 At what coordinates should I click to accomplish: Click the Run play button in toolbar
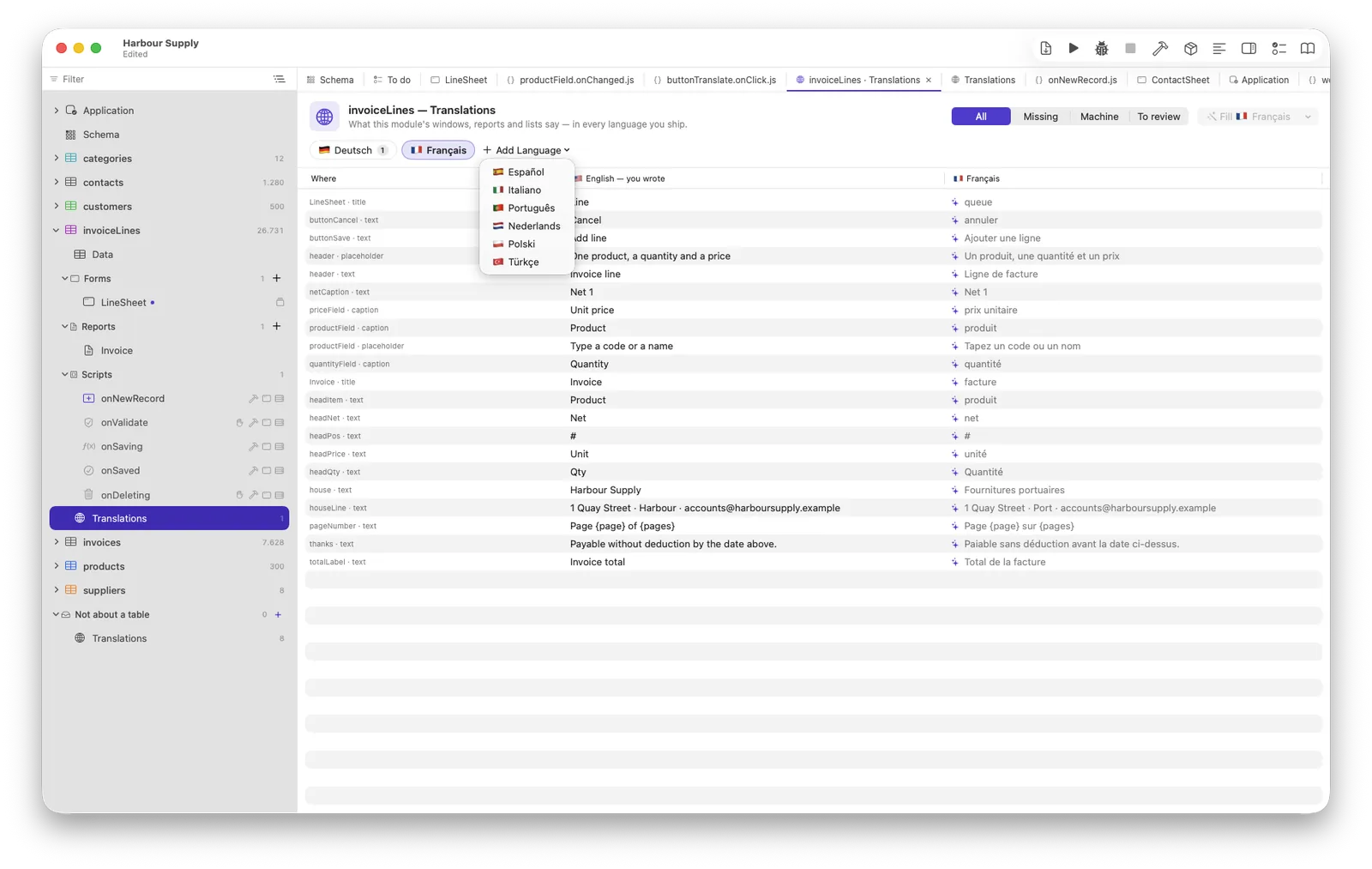1073,48
